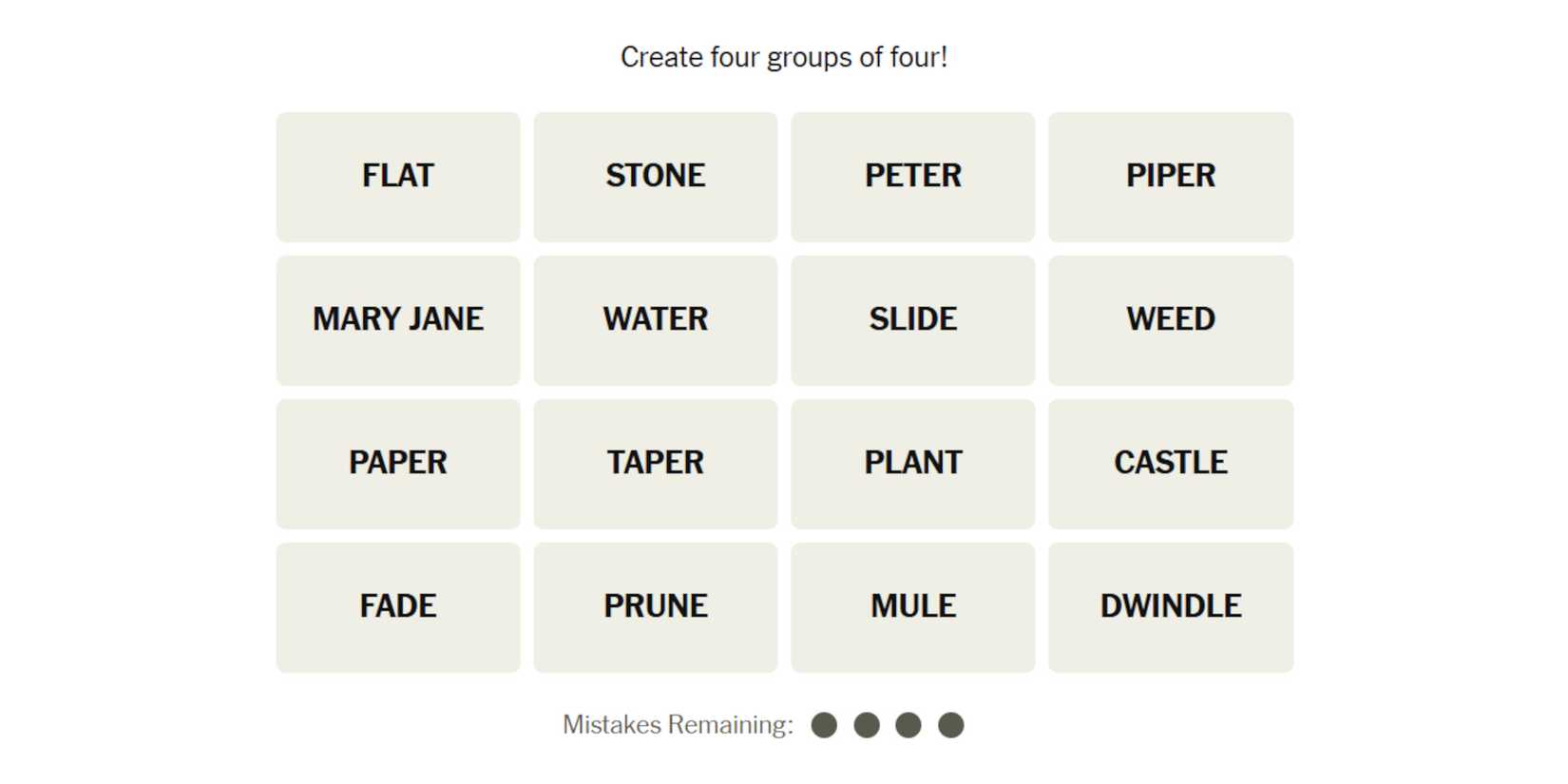Choose the DWINDLE tile
1568x784 pixels.
point(1171,607)
